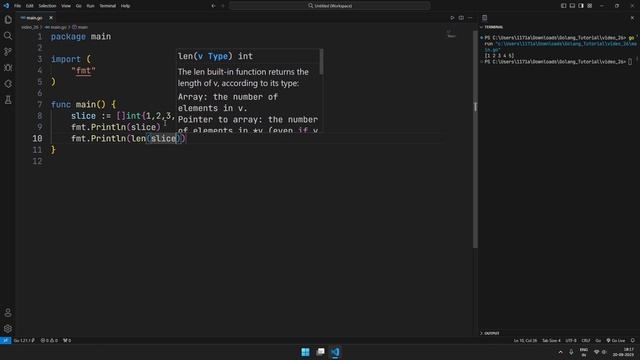
Task: Open the editor More Actions ellipsis
Action: click(x=470, y=18)
